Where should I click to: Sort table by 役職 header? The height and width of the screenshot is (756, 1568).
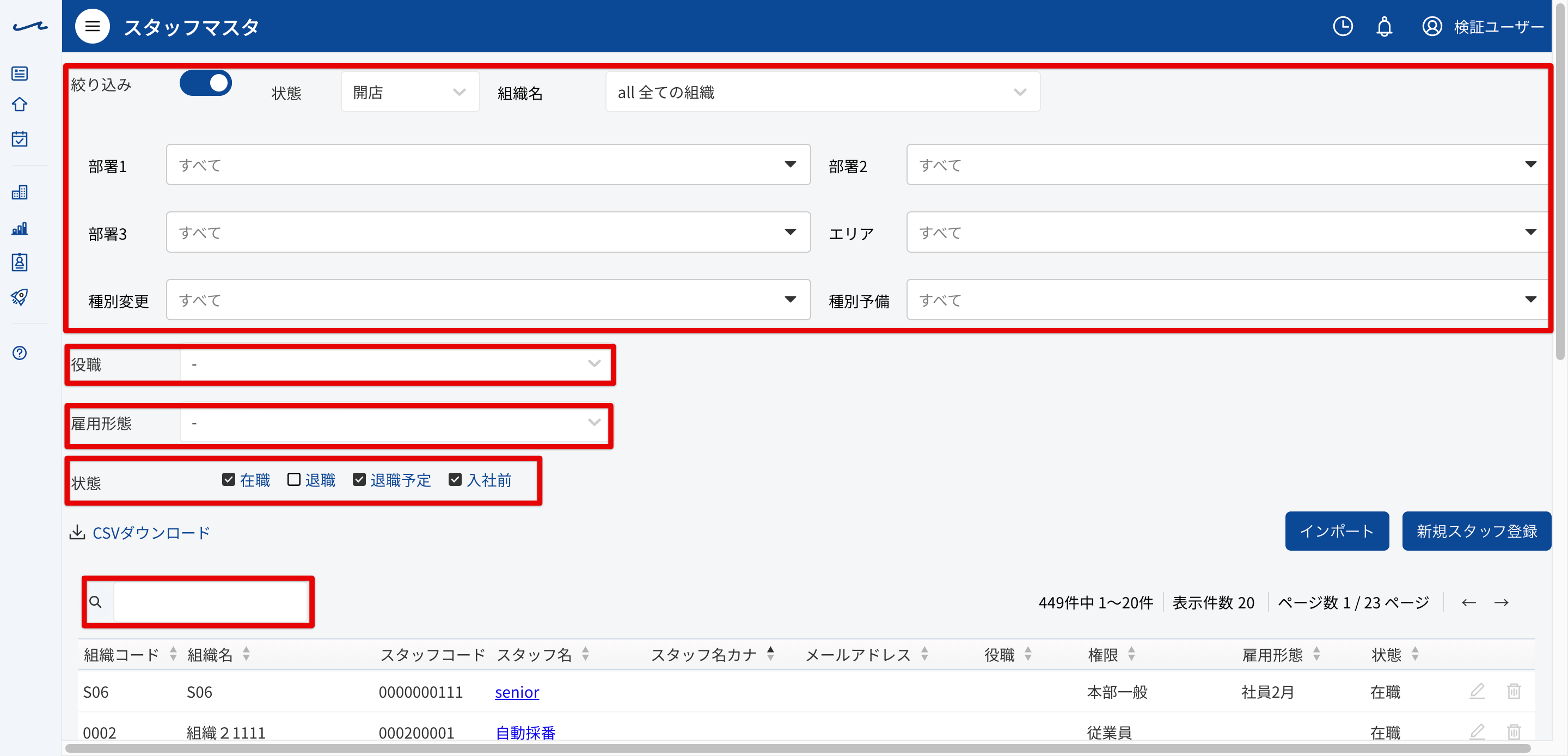coord(1000,654)
